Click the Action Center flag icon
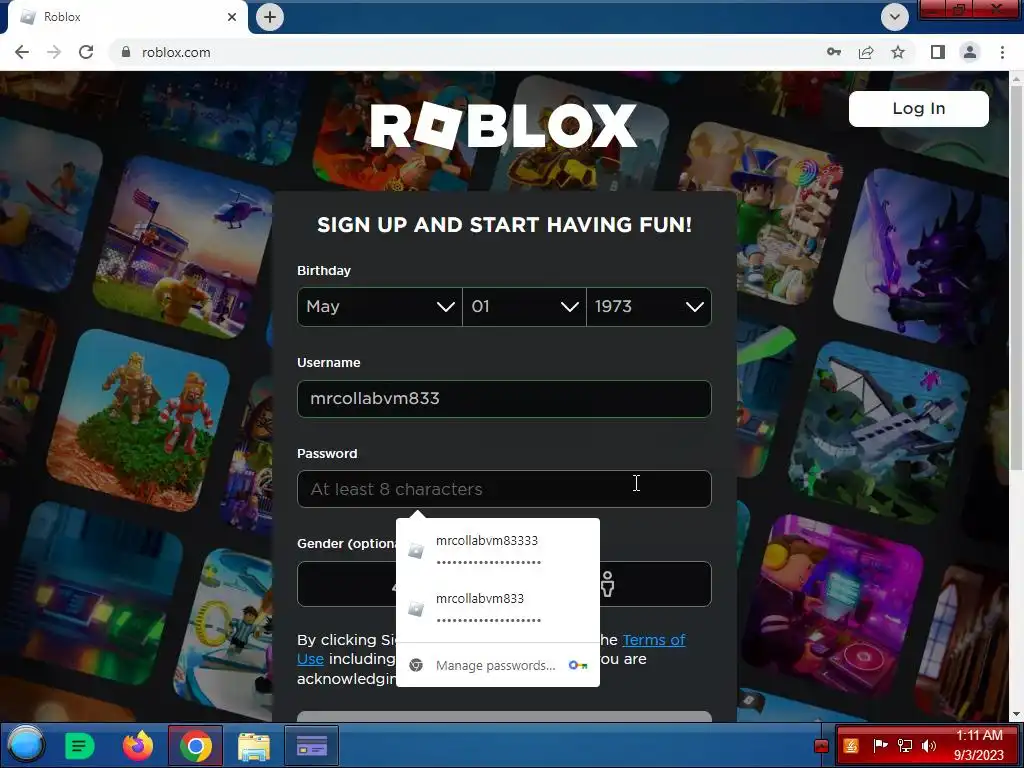 click(x=880, y=745)
